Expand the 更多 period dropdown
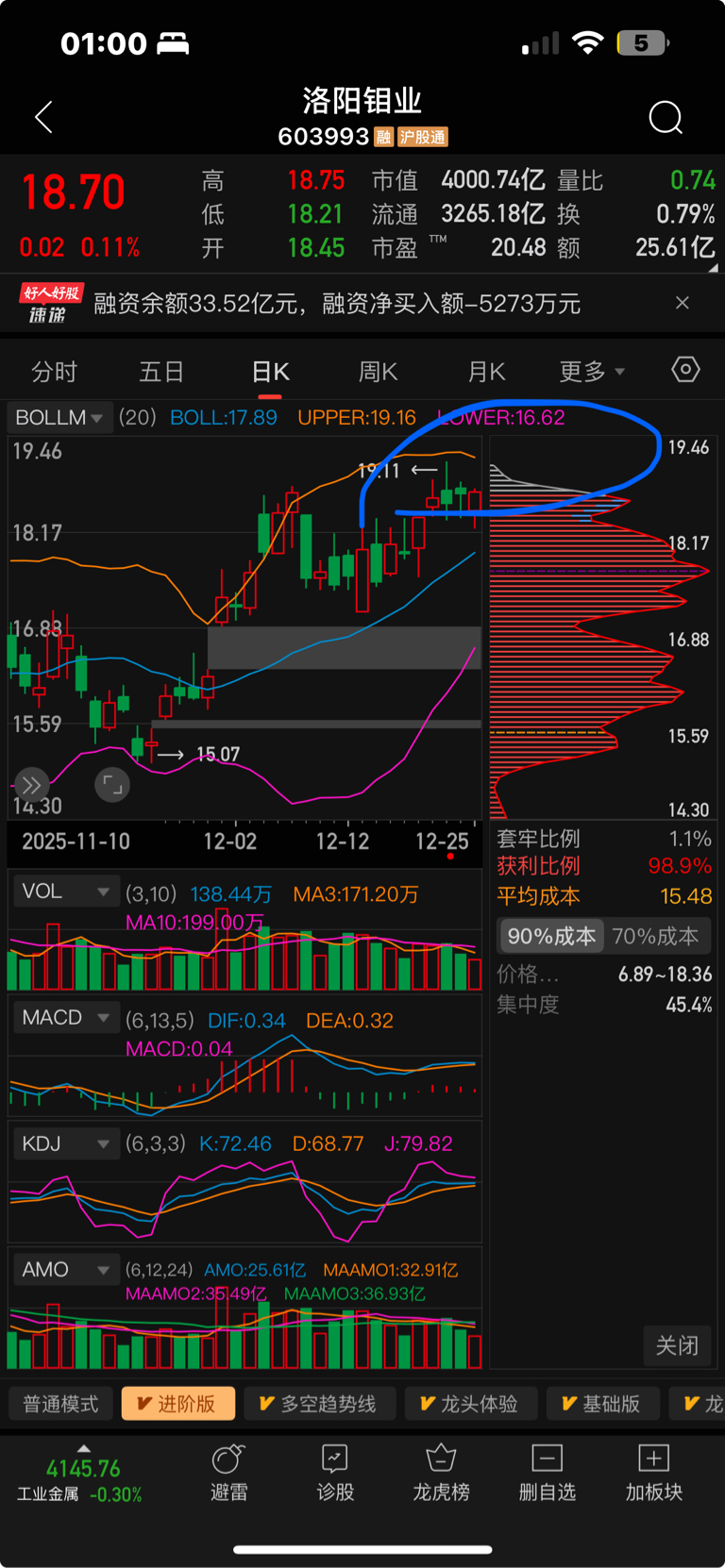This screenshot has width=725, height=1568. coord(592,372)
